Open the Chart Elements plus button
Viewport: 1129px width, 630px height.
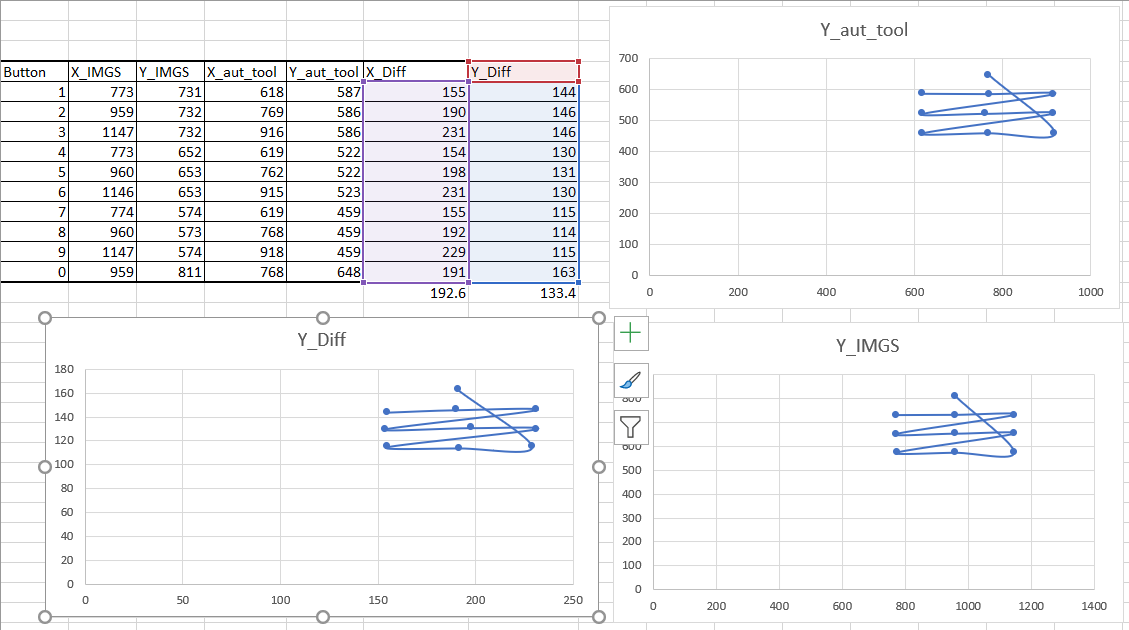[631, 334]
